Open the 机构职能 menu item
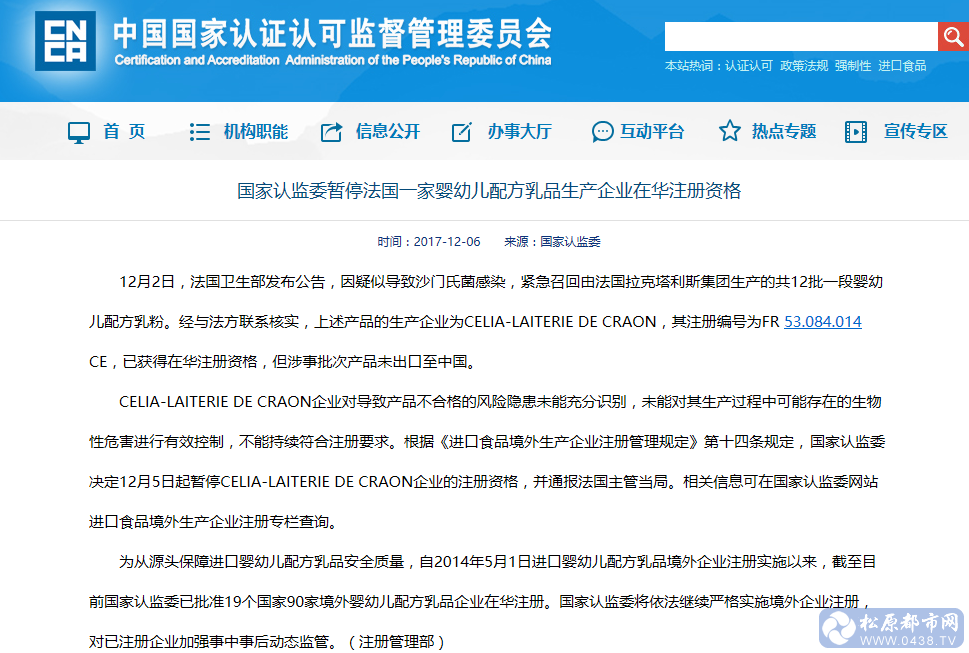 point(256,132)
